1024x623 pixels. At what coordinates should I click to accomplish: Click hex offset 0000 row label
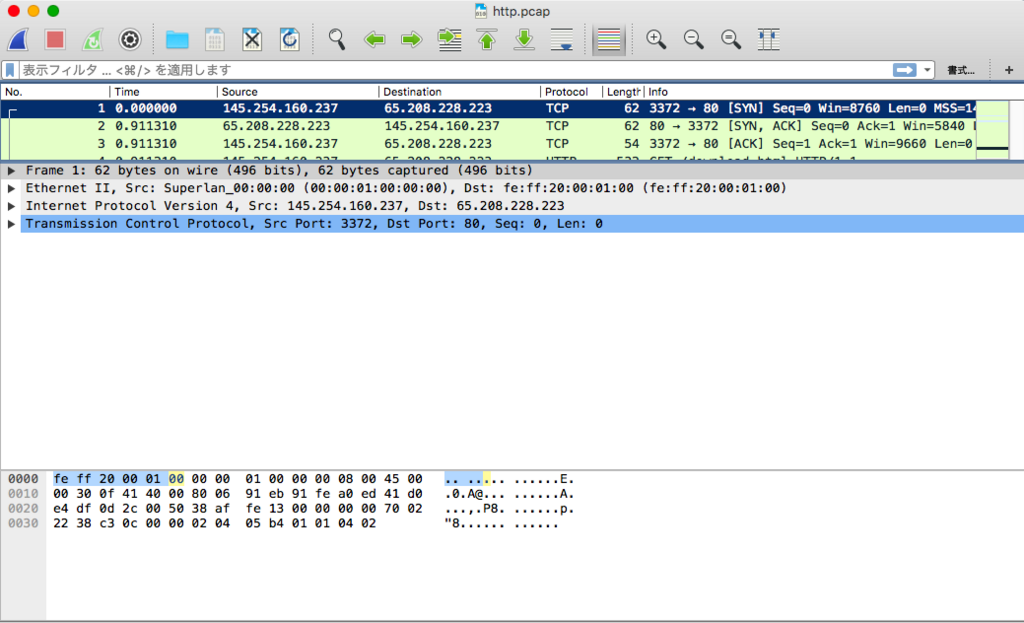pos(24,479)
